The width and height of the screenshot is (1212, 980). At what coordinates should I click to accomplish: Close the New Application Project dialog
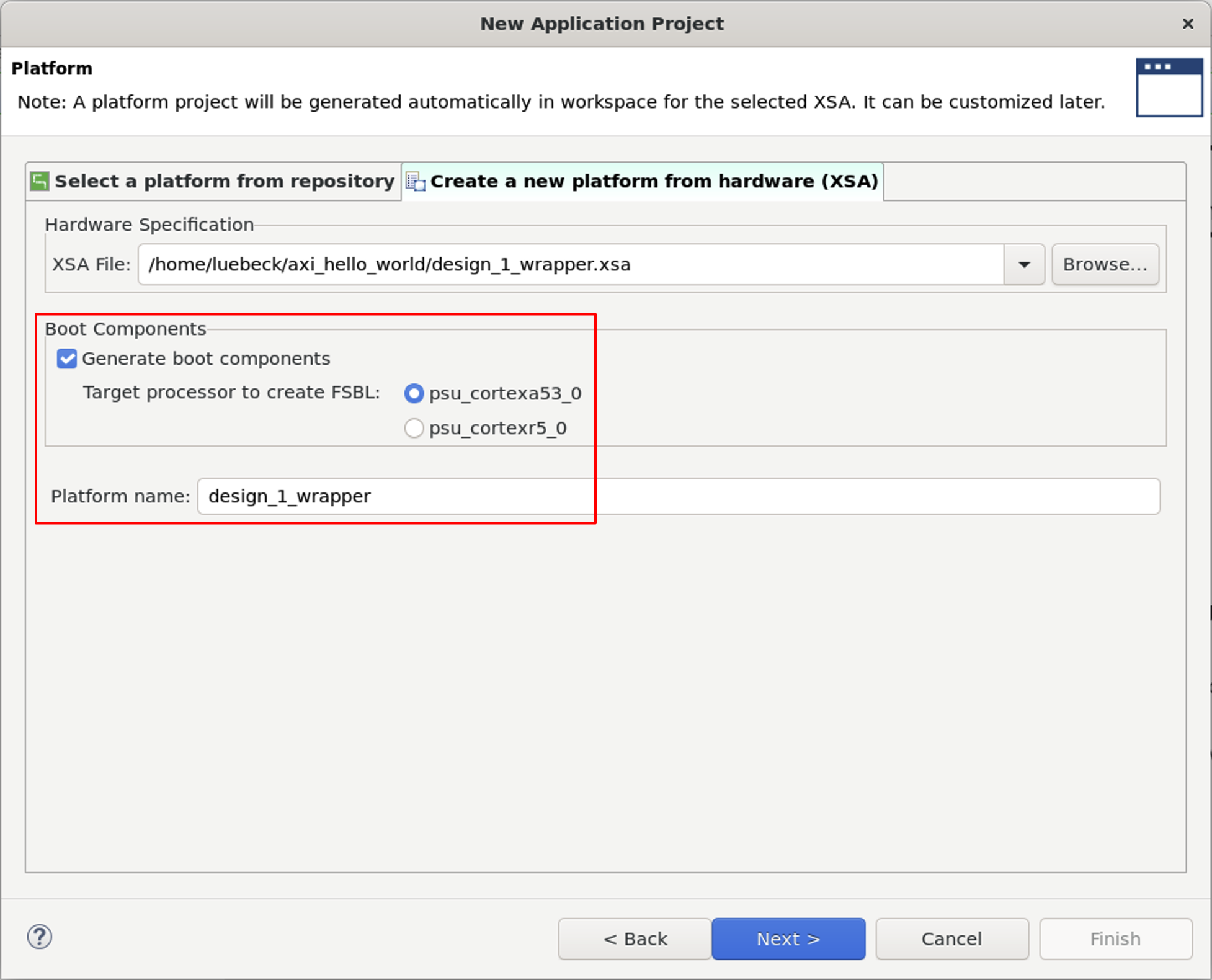(1188, 24)
